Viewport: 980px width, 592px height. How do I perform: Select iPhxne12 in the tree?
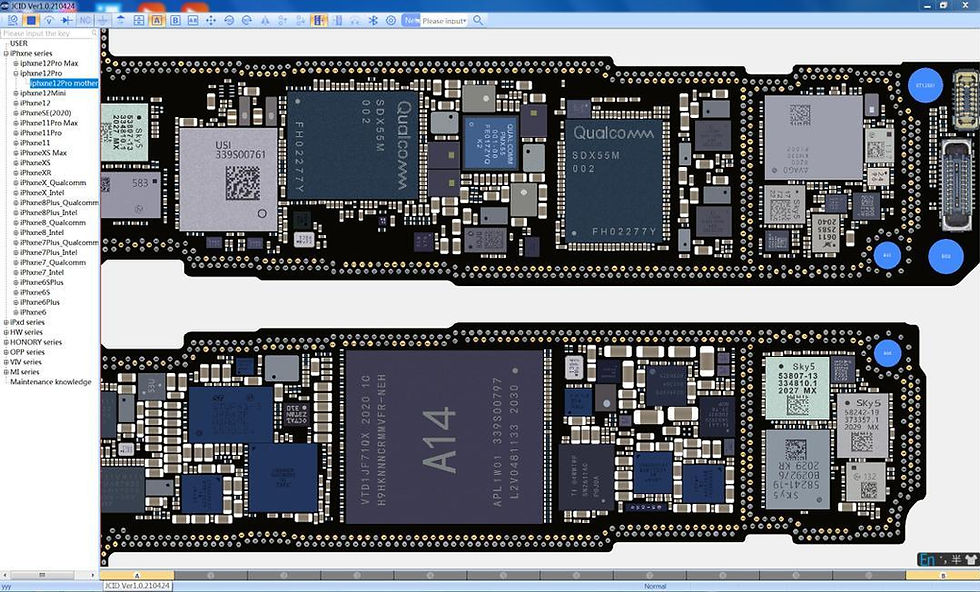(x=35, y=103)
